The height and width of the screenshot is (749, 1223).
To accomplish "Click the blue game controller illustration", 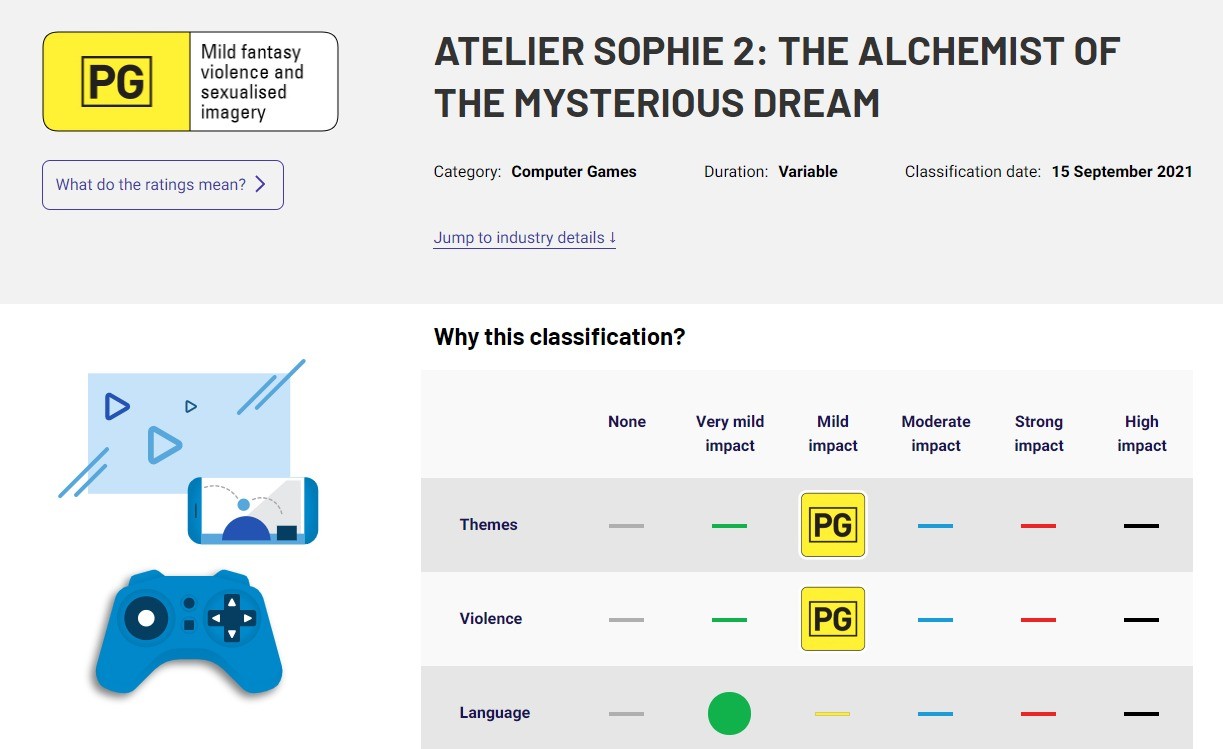I will point(189,632).
